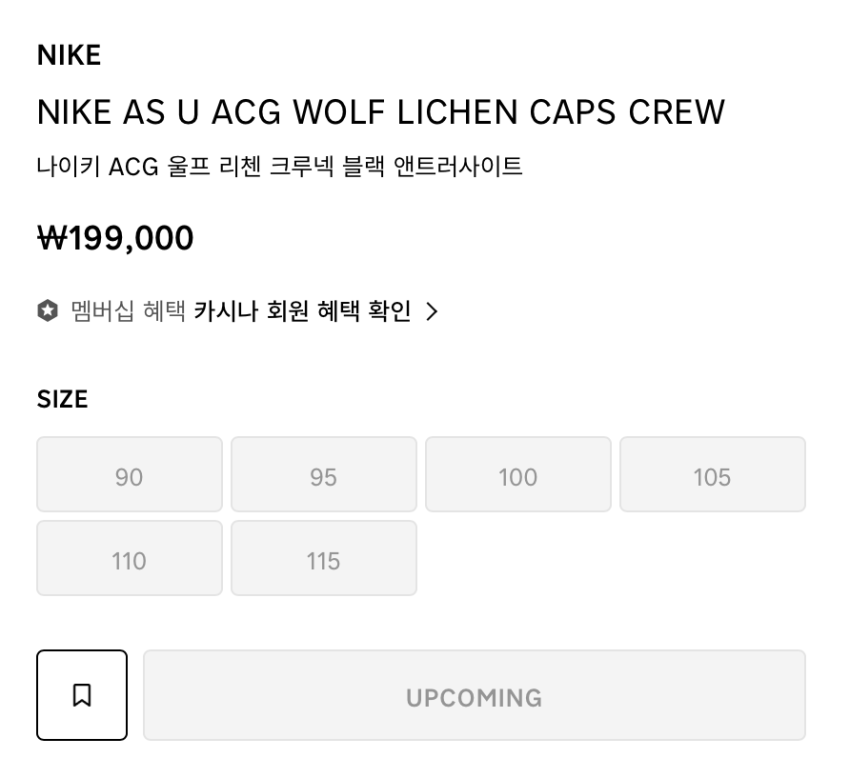
Task: Click the ₩199,000 price
Action: click(115, 238)
